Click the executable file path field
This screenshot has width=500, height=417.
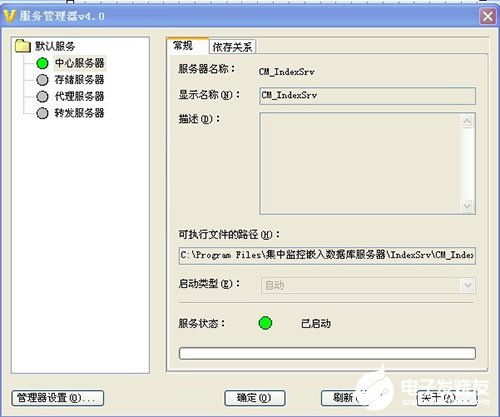[x=327, y=256]
